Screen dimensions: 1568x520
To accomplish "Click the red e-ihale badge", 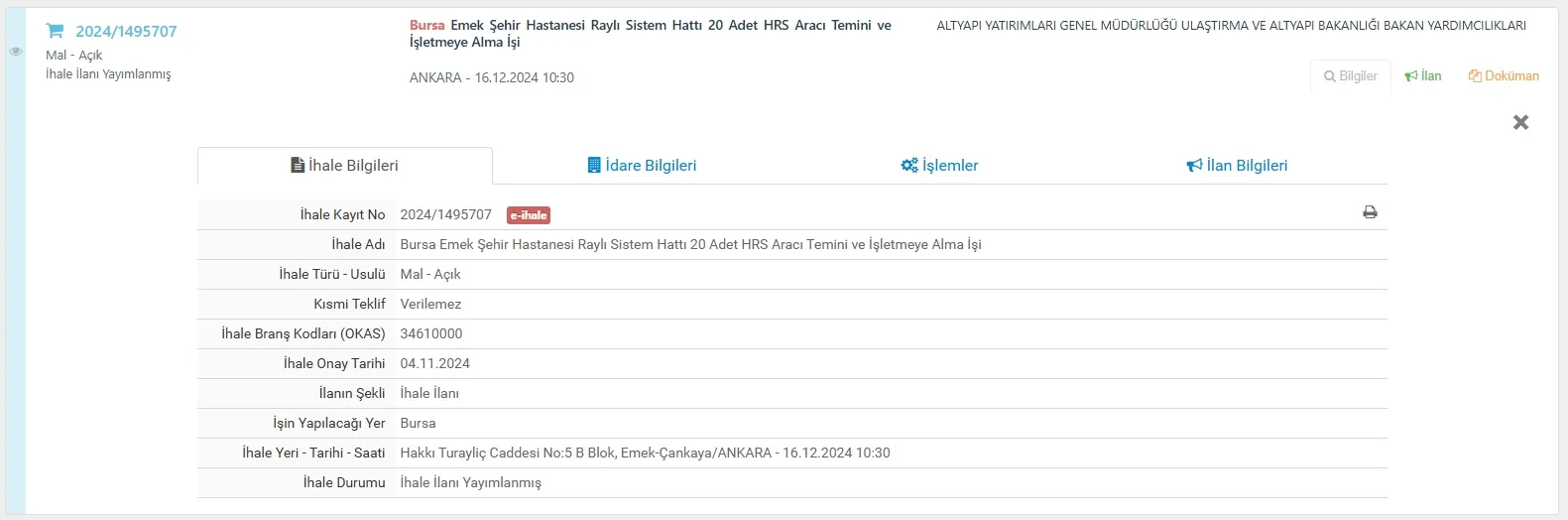I will click(x=528, y=215).
